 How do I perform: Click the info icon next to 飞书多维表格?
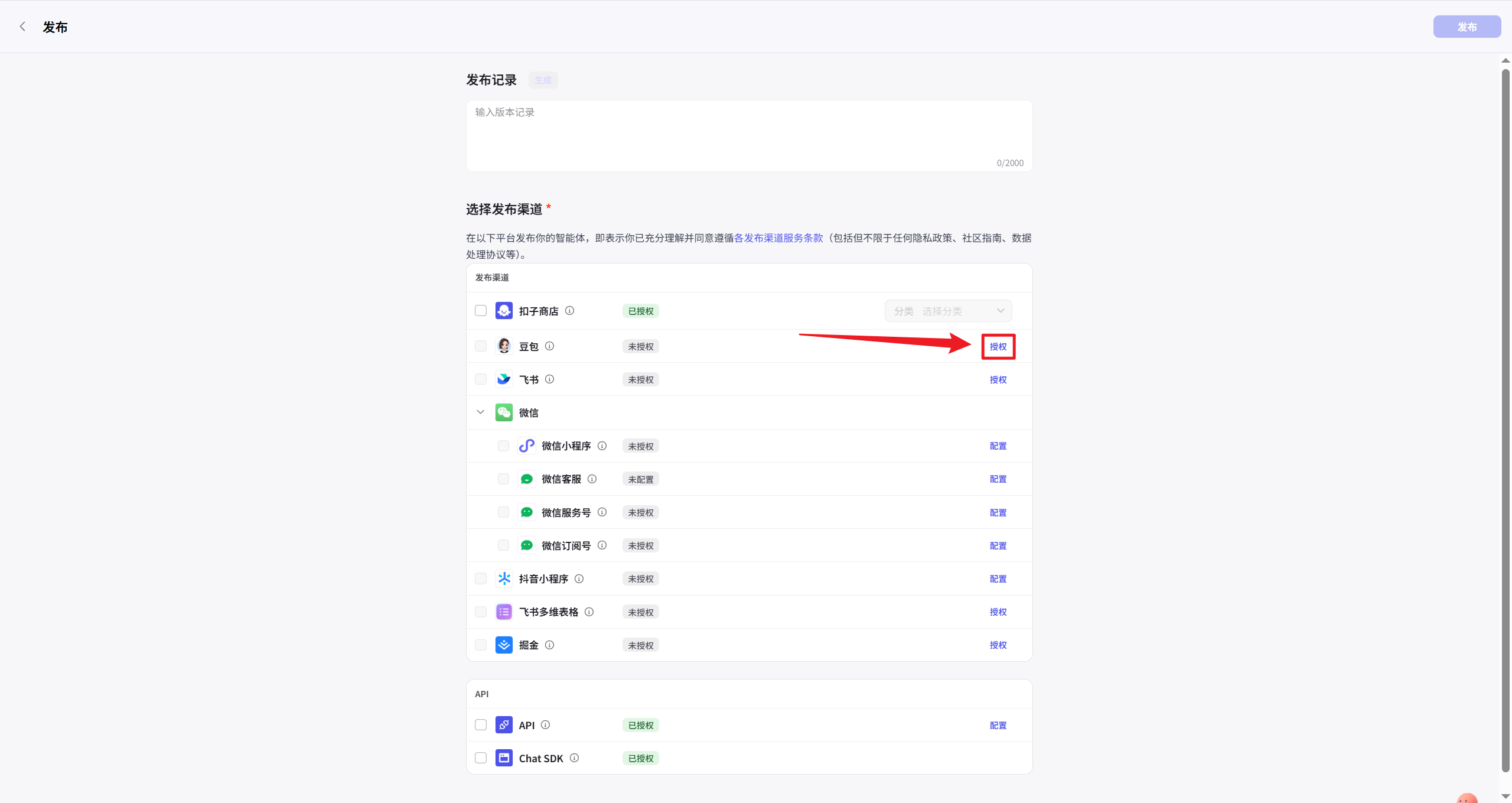(x=589, y=612)
